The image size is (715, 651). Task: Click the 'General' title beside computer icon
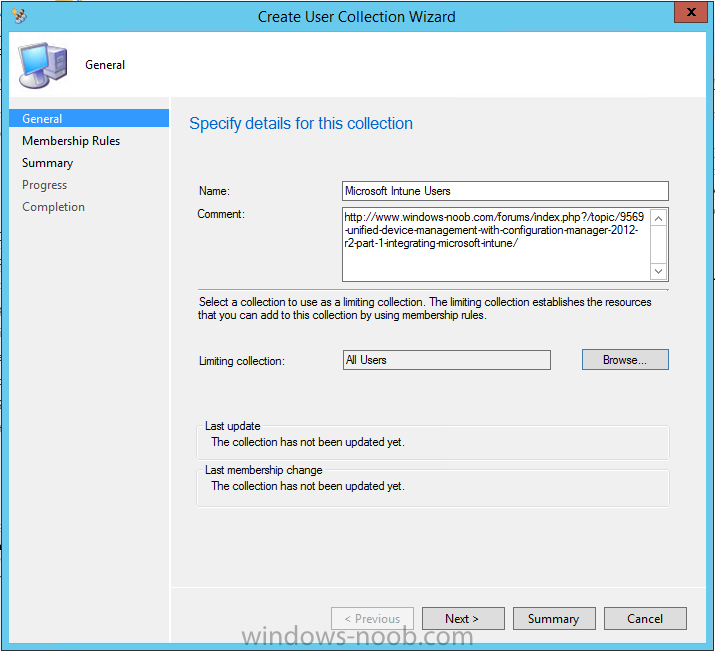click(105, 65)
